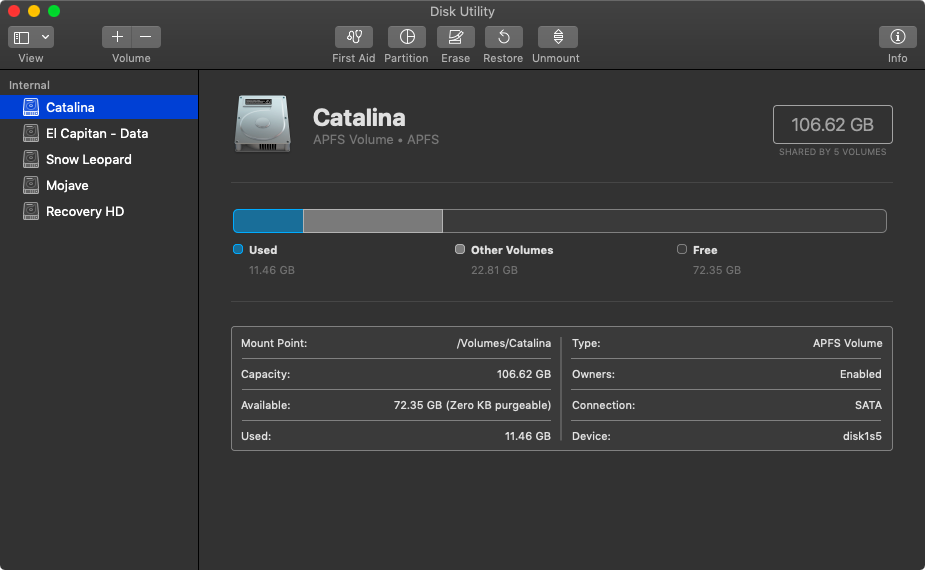Zoom window with green button
The image size is (925, 570).
tap(54, 11)
